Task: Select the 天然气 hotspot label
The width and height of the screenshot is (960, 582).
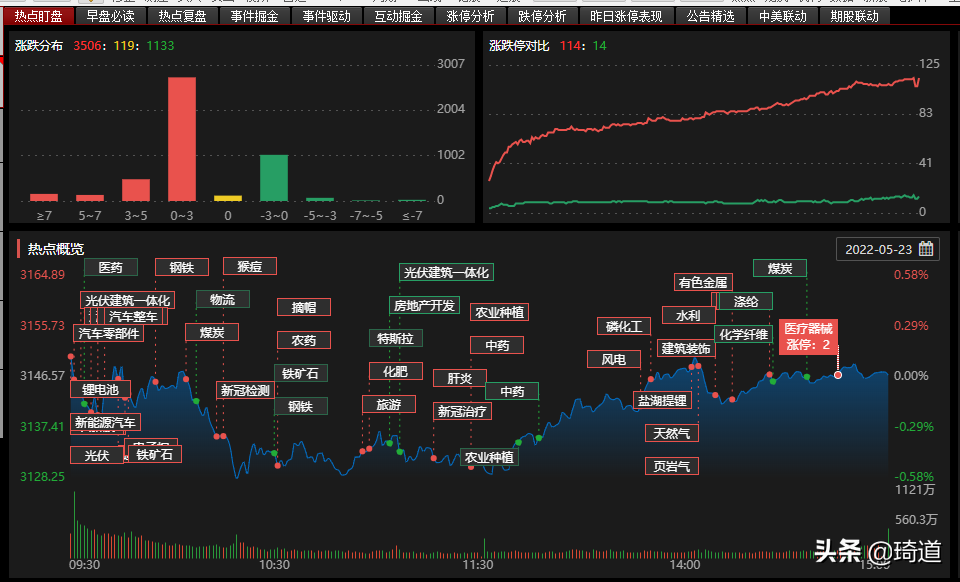Action: coord(671,433)
